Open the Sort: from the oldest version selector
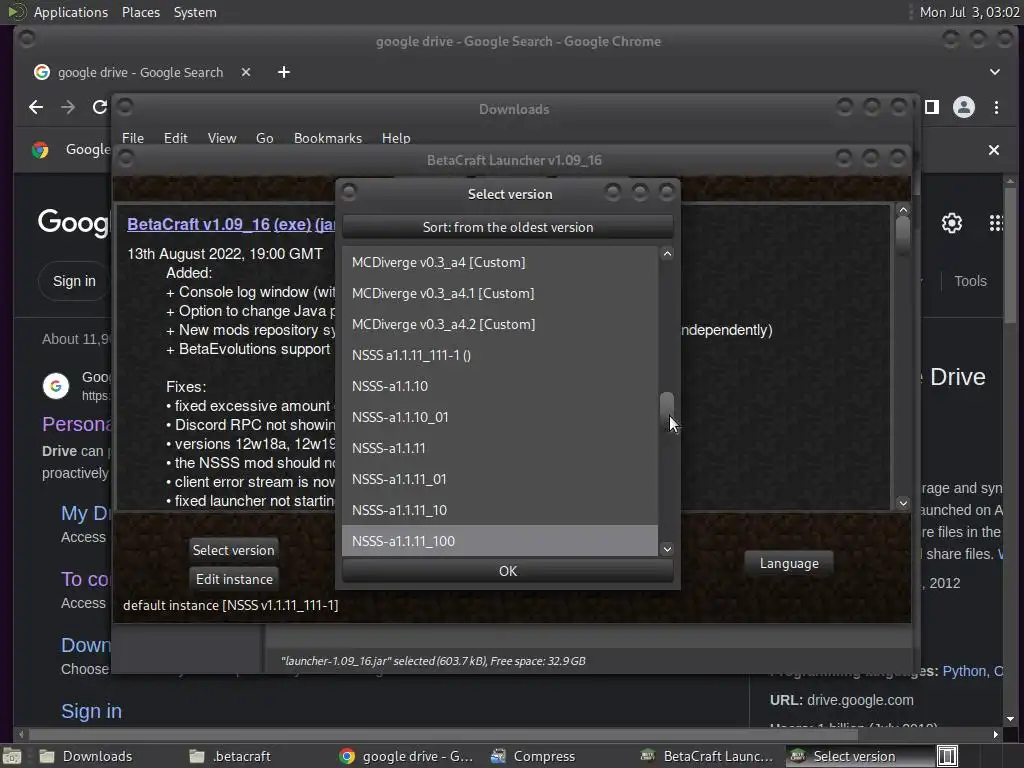The width and height of the screenshot is (1024, 768). pyautogui.click(x=507, y=227)
